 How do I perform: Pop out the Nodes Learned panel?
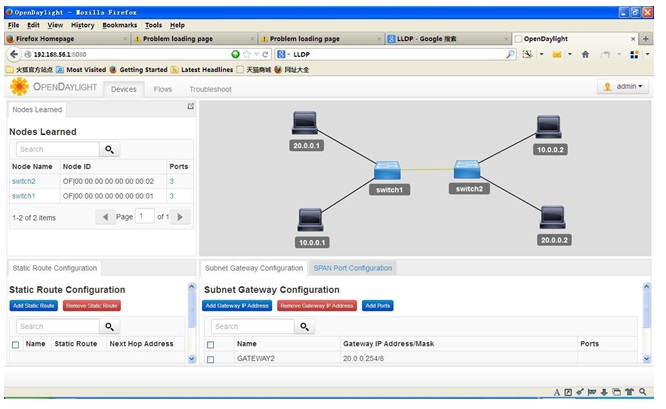point(191,106)
